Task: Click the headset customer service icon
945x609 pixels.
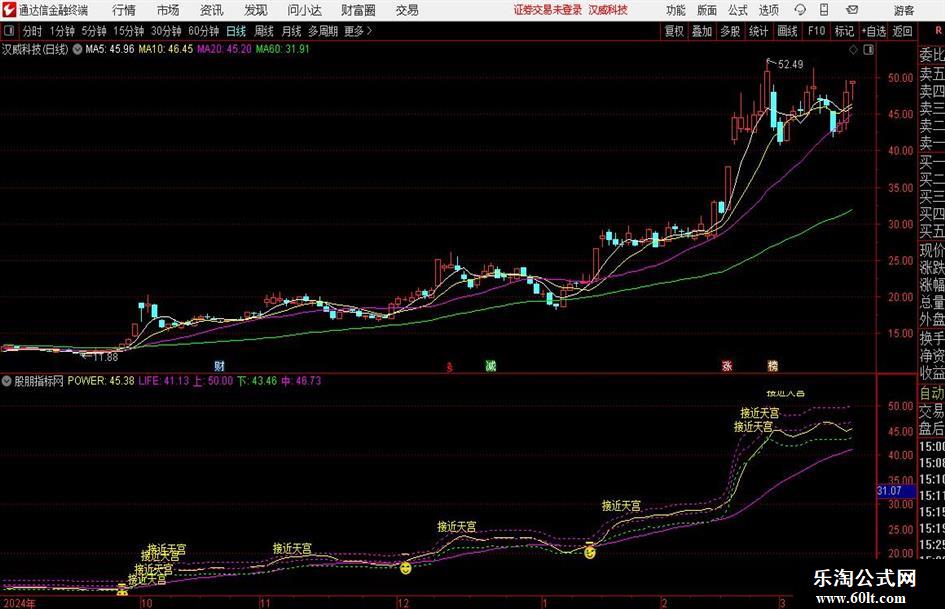Action: tap(800, 10)
